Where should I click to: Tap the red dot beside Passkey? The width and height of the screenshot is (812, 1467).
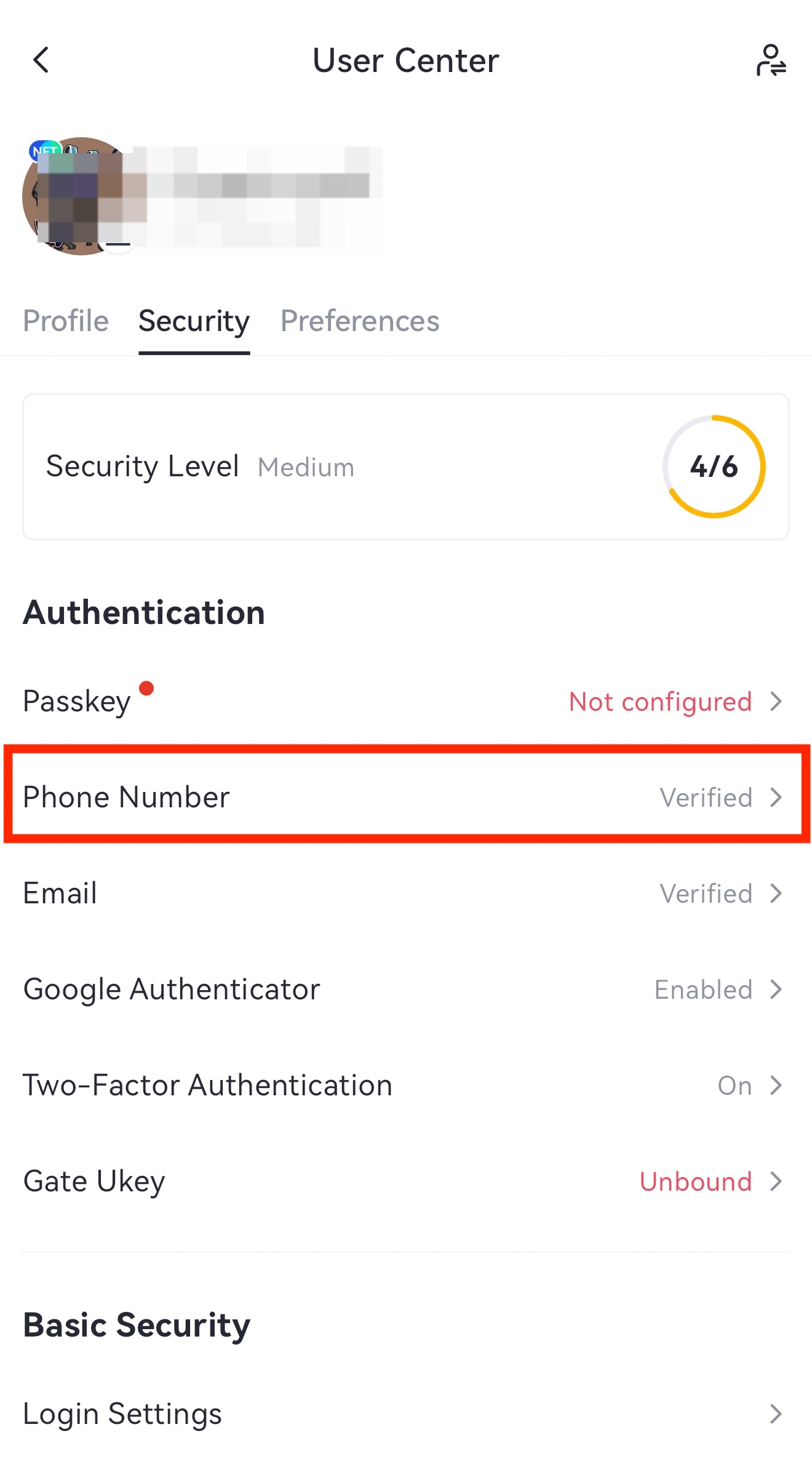pos(146,688)
